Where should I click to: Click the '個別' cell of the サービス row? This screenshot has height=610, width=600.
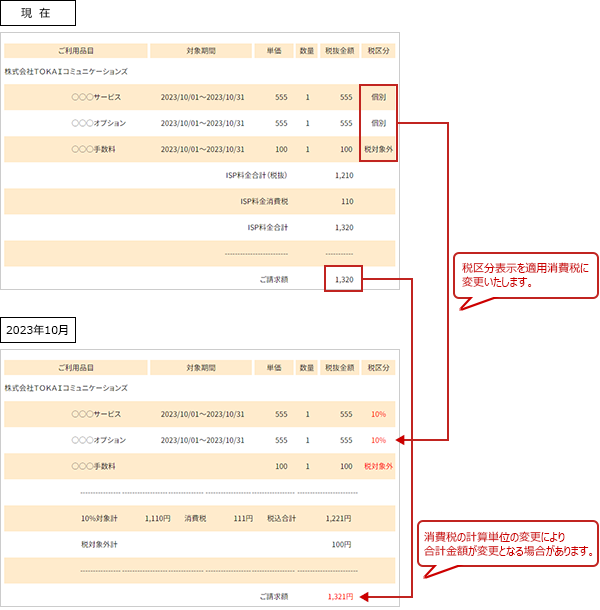click(378, 97)
